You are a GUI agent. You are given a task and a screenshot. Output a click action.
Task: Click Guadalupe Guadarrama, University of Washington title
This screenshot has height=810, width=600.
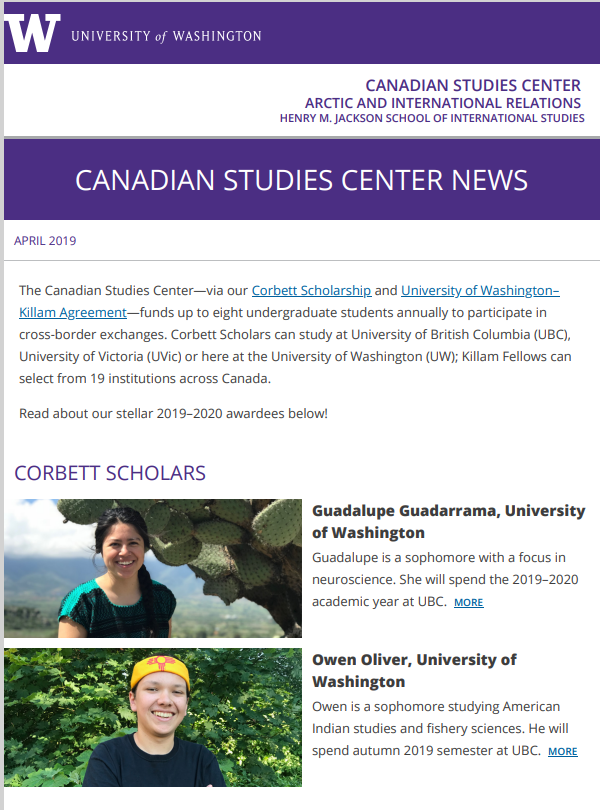[449, 521]
